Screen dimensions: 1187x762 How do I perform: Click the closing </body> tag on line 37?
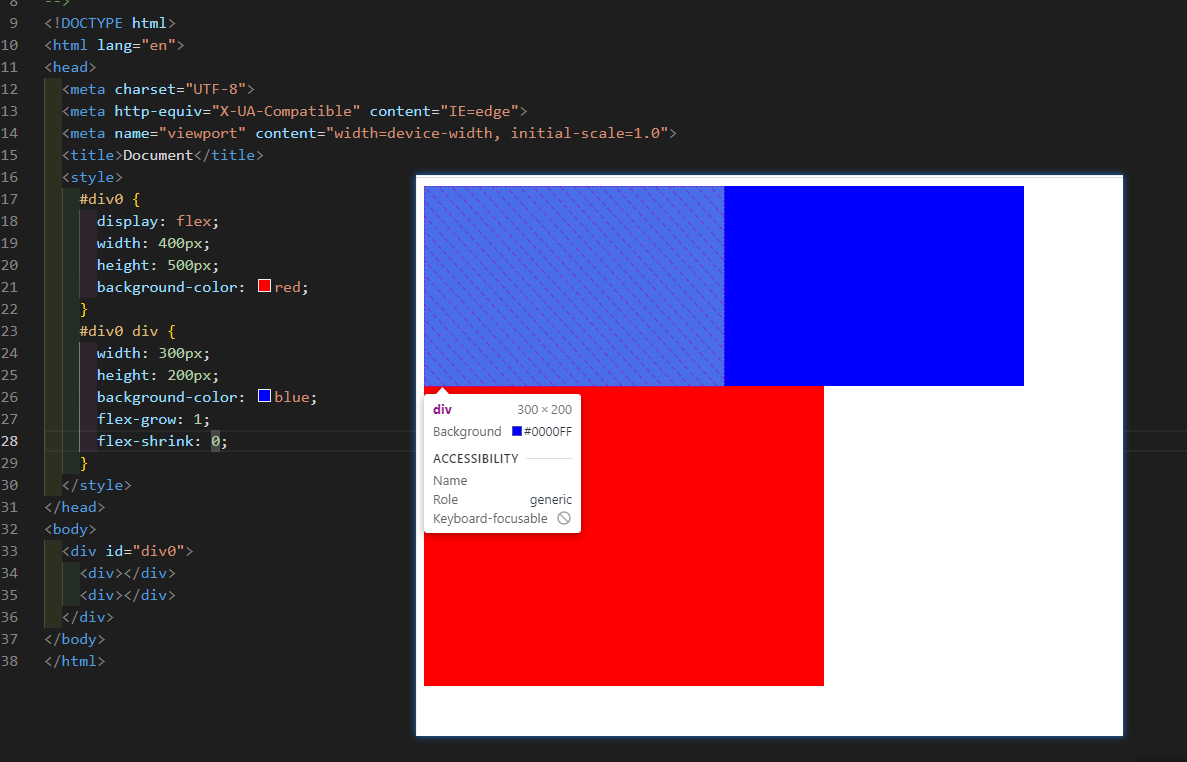click(75, 639)
